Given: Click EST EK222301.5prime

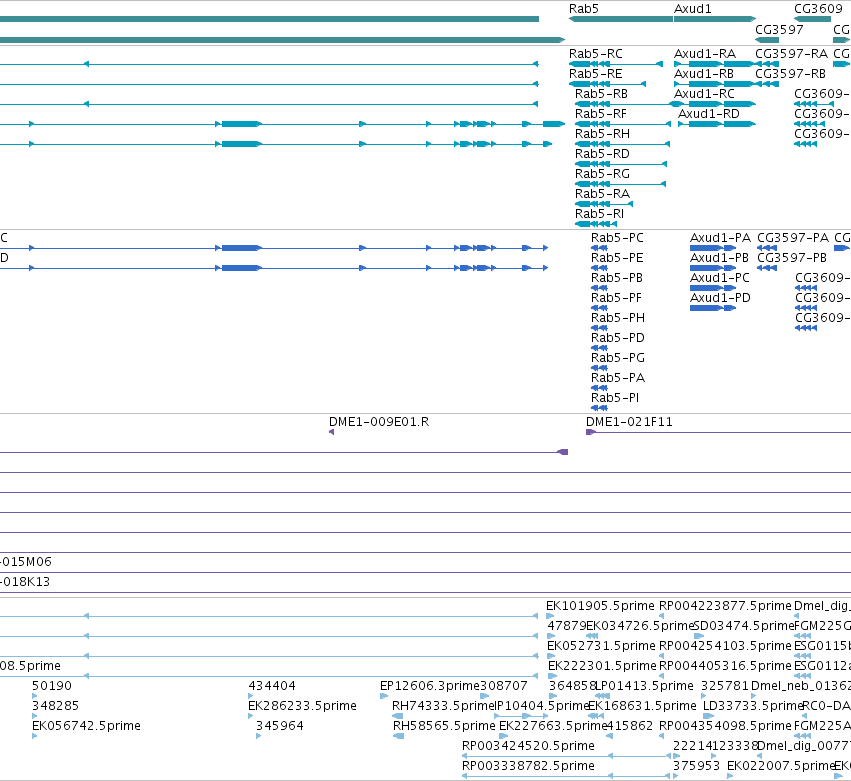Looking at the screenshot, I should [602, 666].
